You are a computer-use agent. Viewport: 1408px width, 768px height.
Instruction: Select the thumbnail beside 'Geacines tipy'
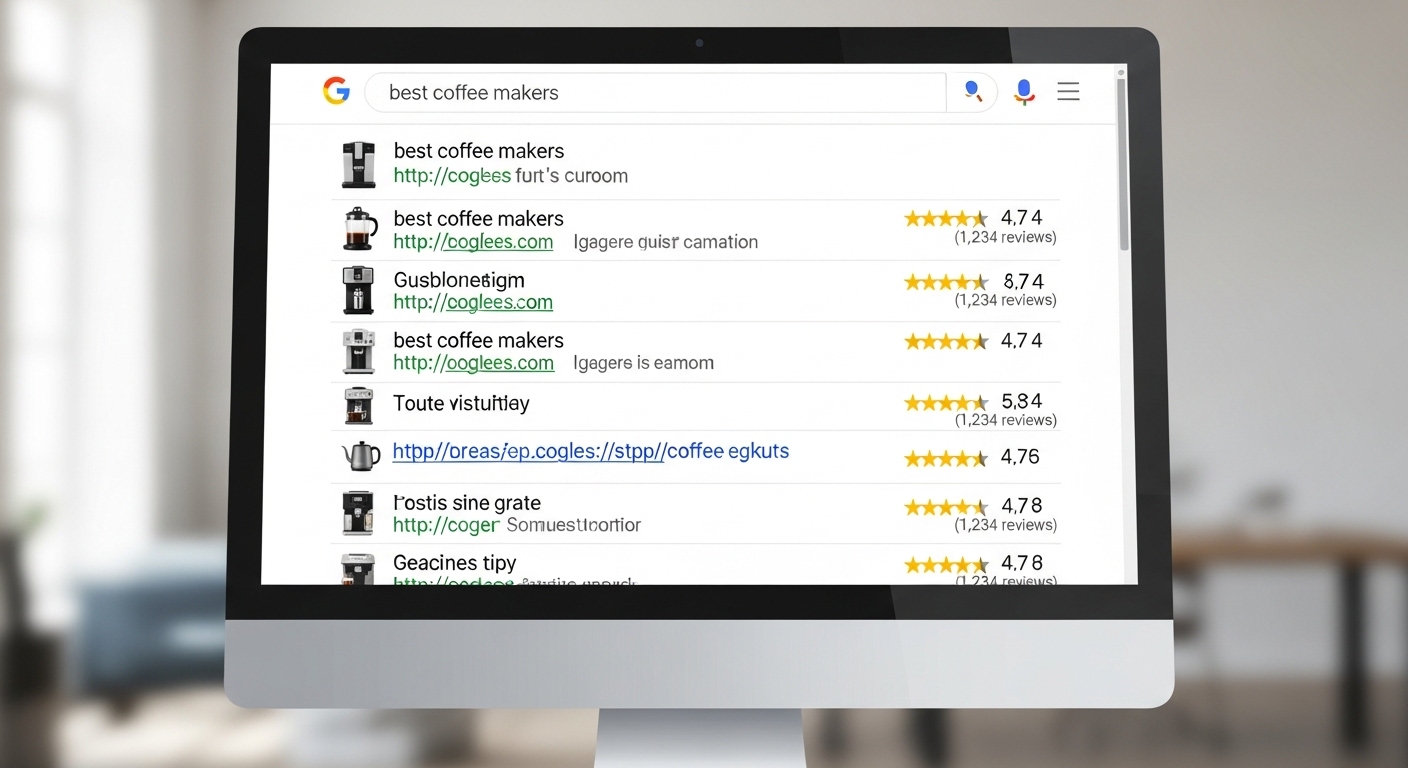click(x=358, y=567)
